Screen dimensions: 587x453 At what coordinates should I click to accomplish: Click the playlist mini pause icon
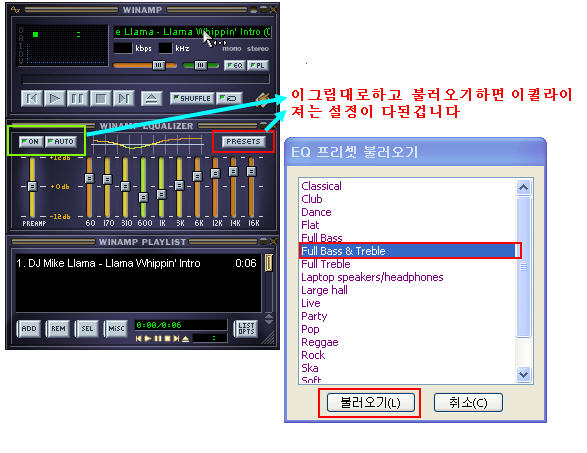pyautogui.click(x=158, y=339)
